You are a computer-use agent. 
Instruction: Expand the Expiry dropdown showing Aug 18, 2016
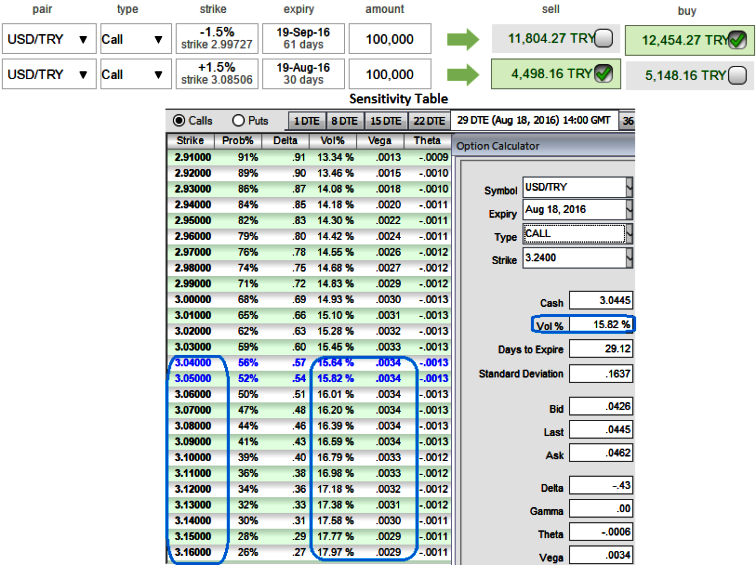pos(628,212)
